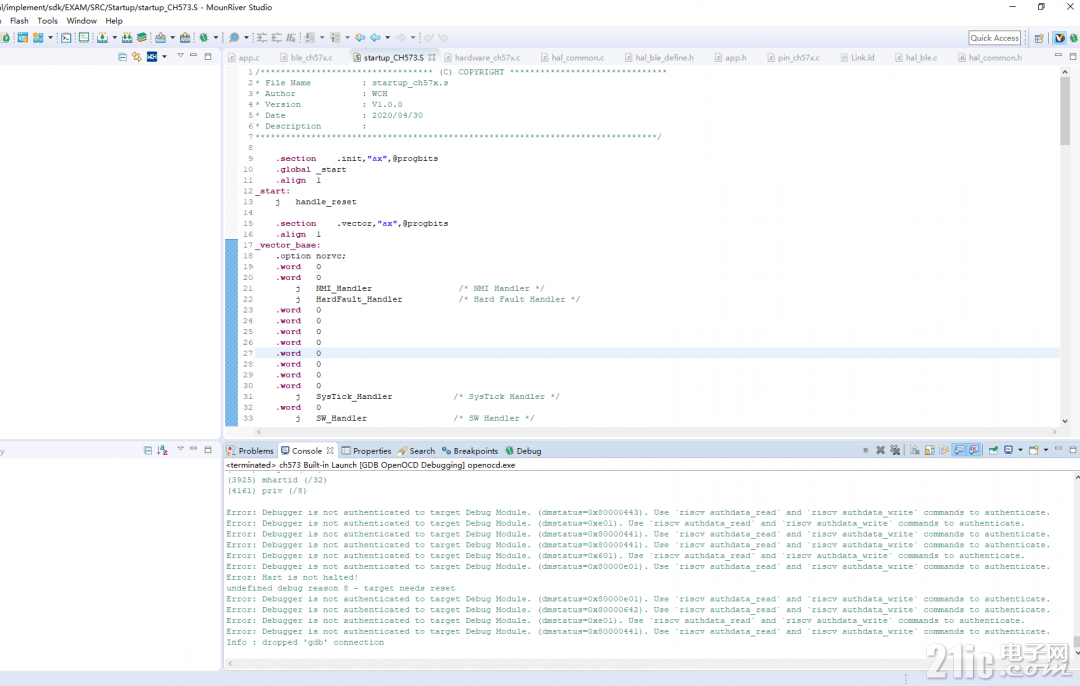Click the Debug bug toolbar icon
Viewport: 1080px width, 686px height.
(x=204, y=38)
